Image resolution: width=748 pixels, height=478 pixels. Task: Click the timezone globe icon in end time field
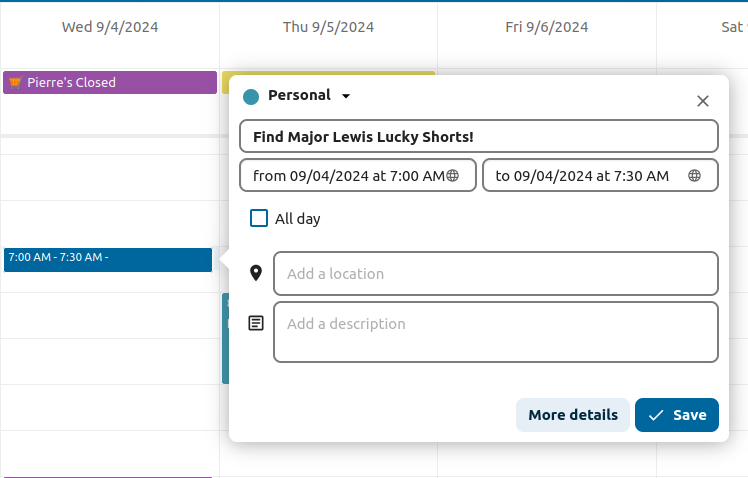(695, 175)
